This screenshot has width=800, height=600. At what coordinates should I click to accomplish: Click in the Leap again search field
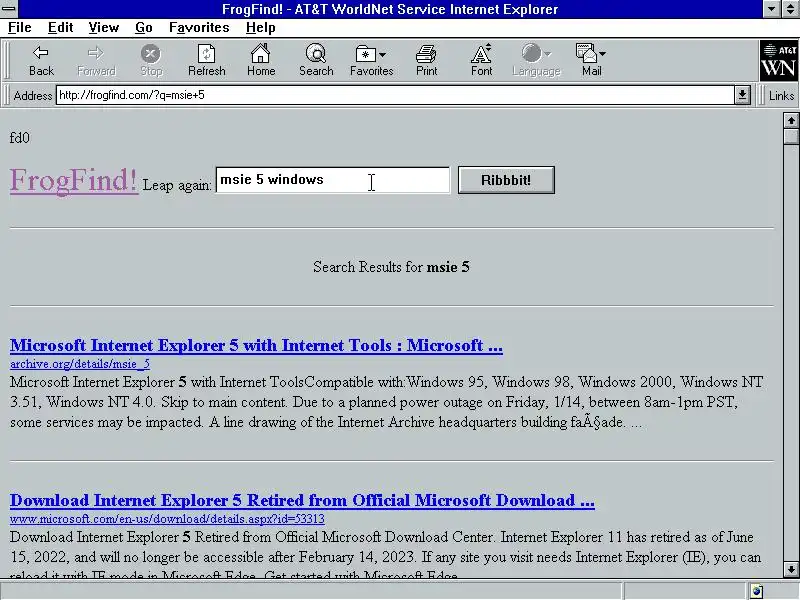click(333, 180)
